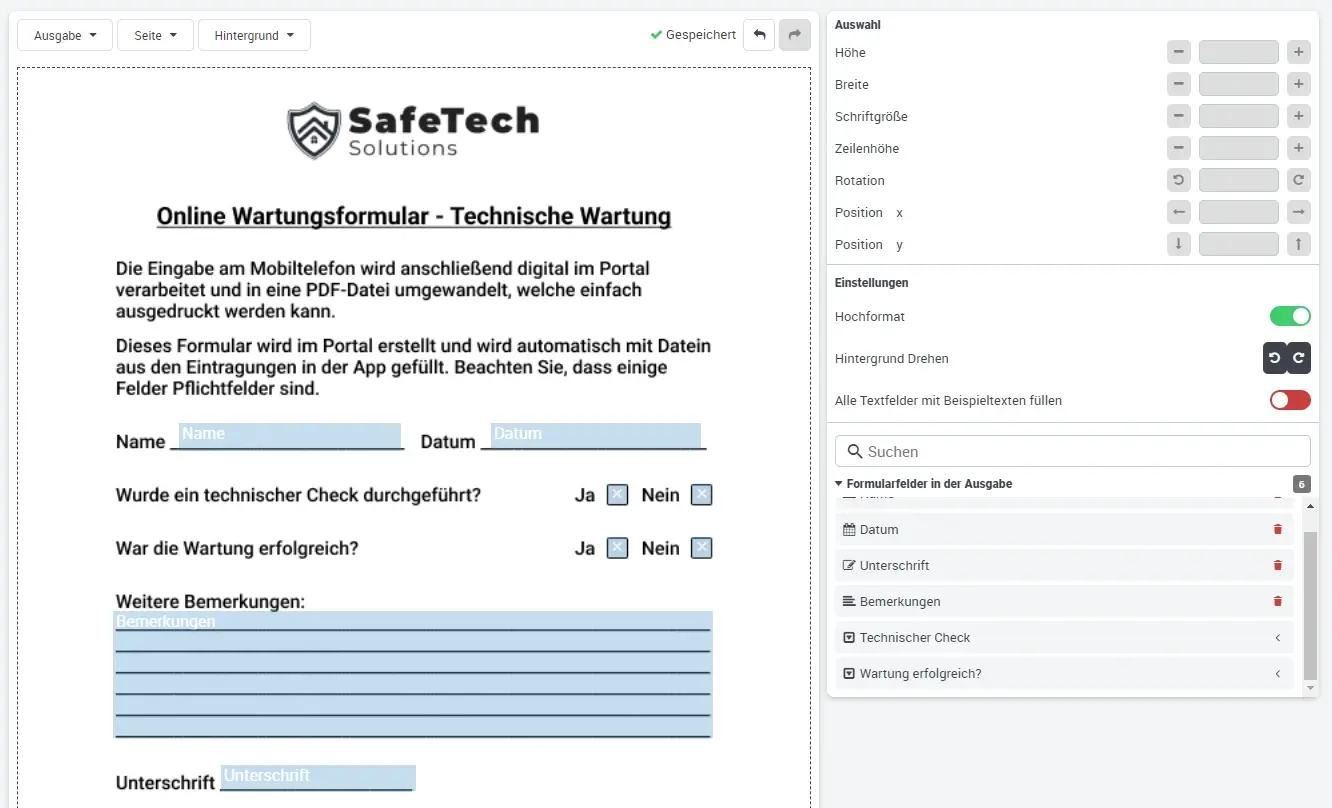Move position x right using arrow button

click(1298, 211)
